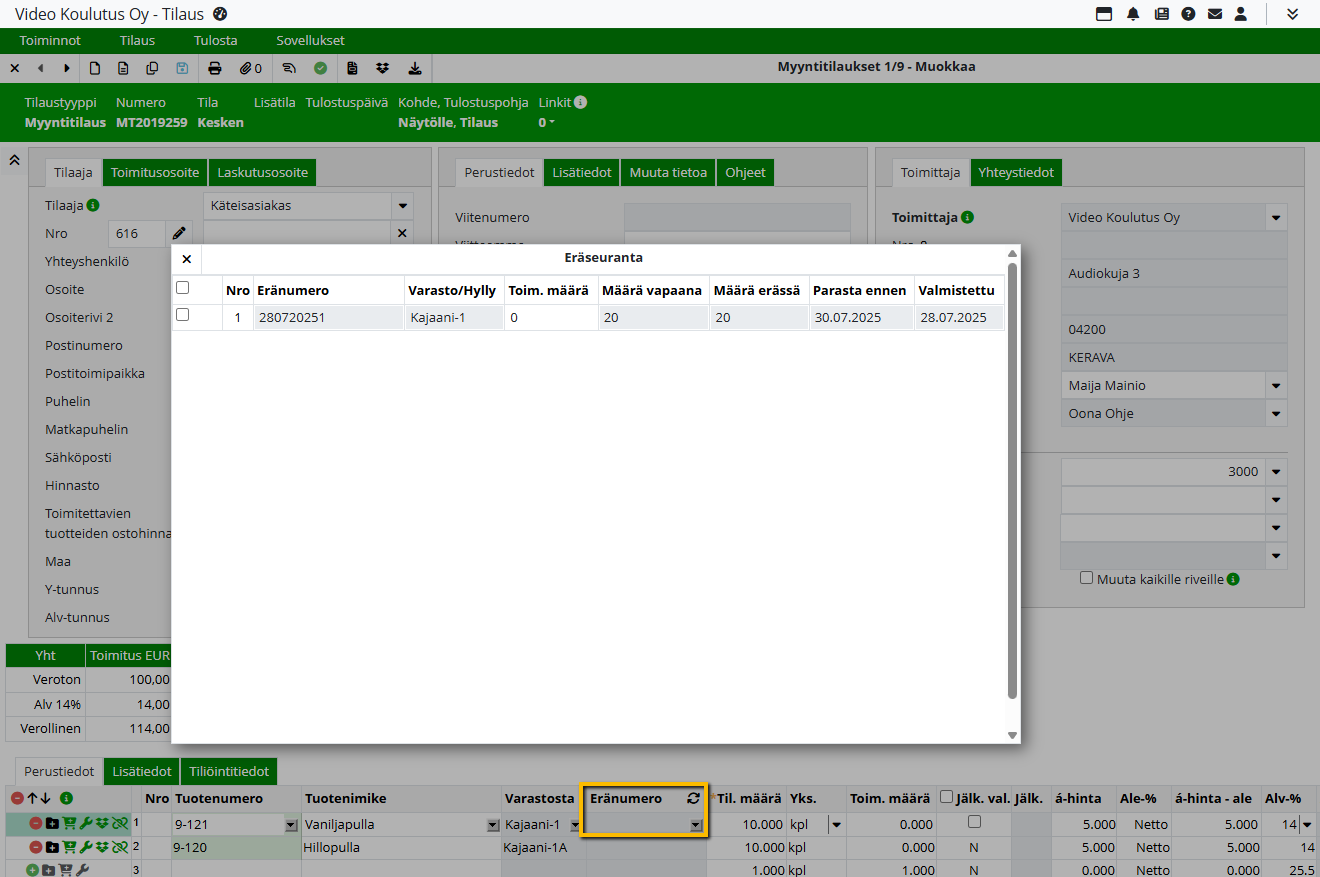
Task: Tick the checkbox for batch 280720251
Action: [182, 315]
